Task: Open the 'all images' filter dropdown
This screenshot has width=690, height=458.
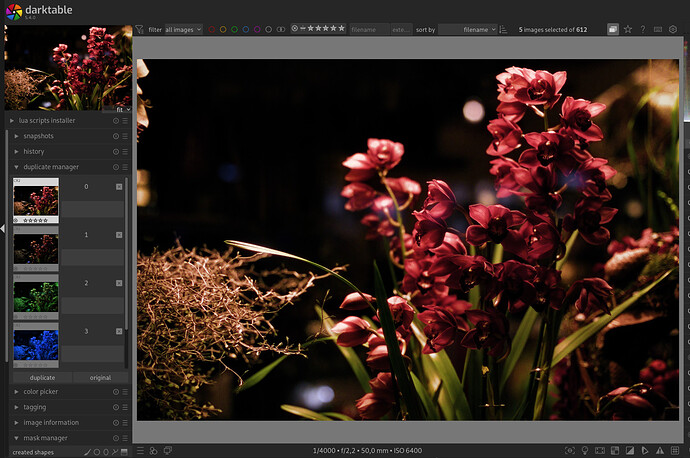Action: (x=183, y=30)
